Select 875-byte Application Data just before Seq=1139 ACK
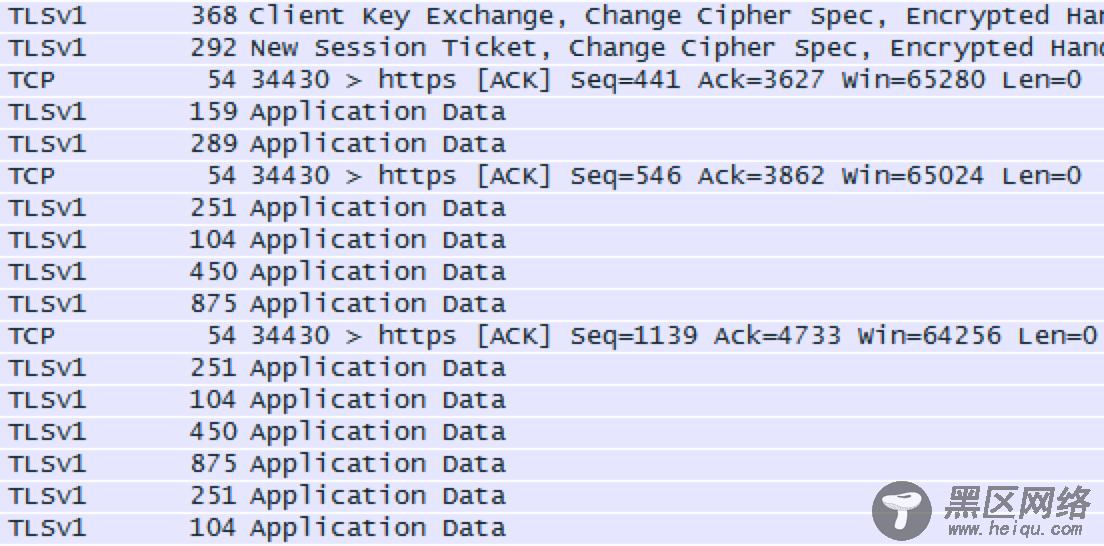Image resolution: width=1104 pixels, height=546 pixels. point(552,304)
